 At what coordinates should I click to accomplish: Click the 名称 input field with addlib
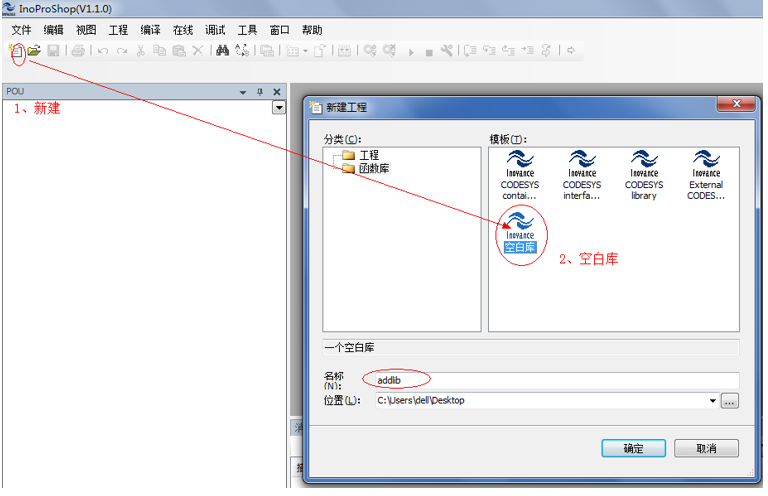point(557,380)
